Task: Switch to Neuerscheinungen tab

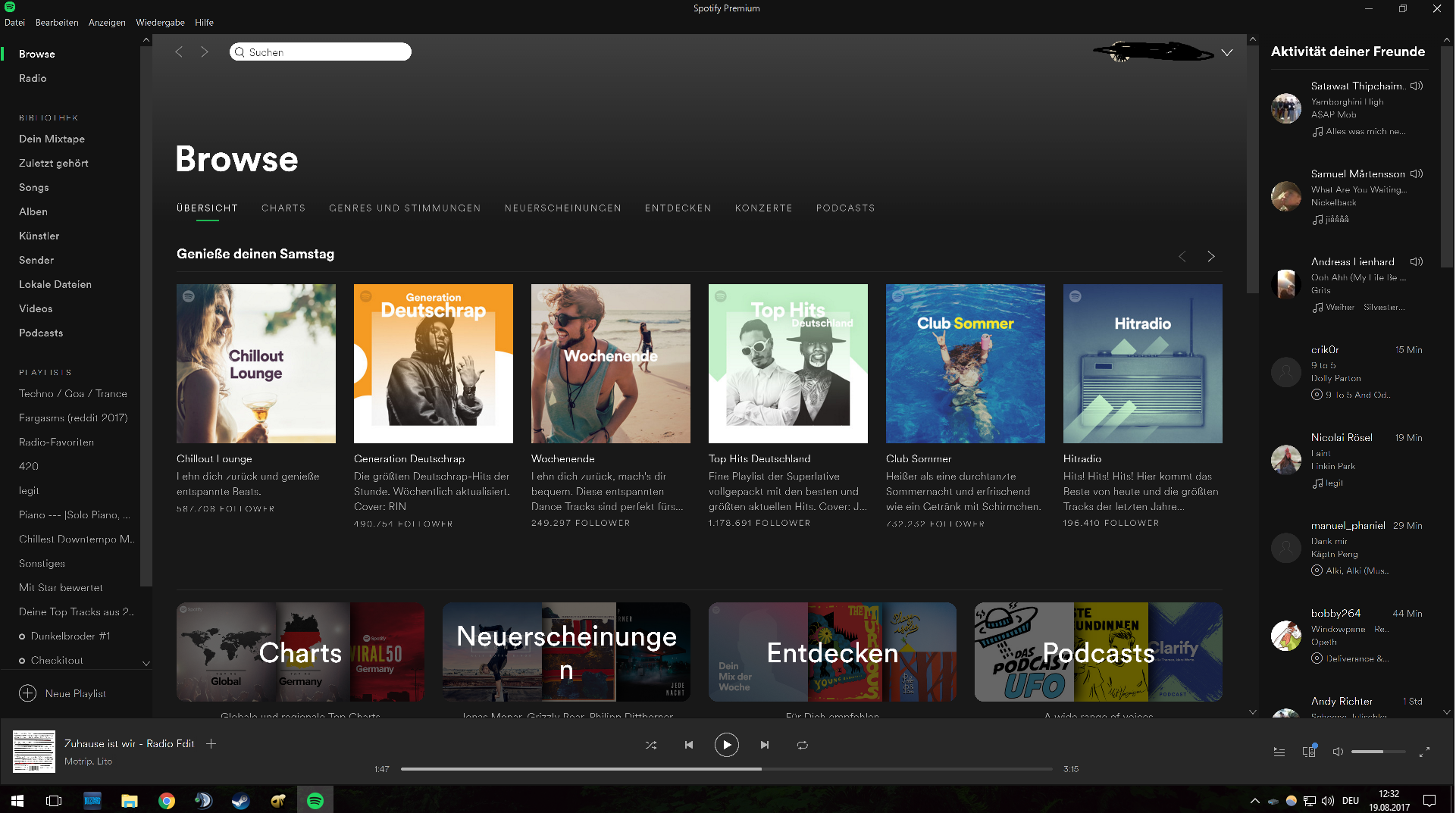Action: [563, 208]
